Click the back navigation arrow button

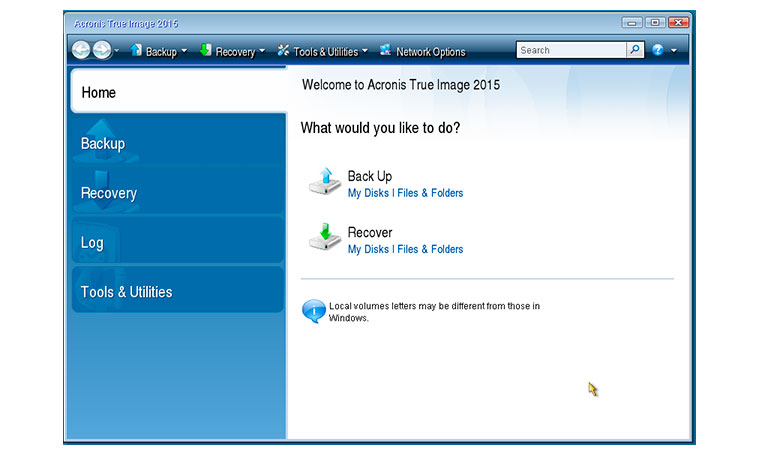81,50
